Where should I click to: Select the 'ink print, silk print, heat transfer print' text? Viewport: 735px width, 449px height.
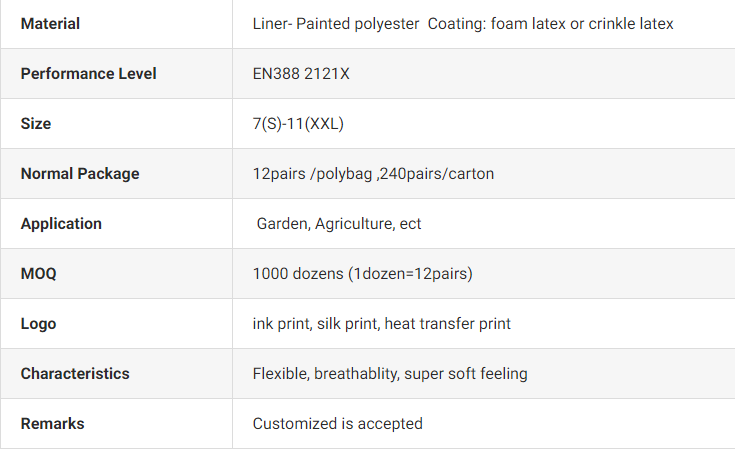point(382,324)
